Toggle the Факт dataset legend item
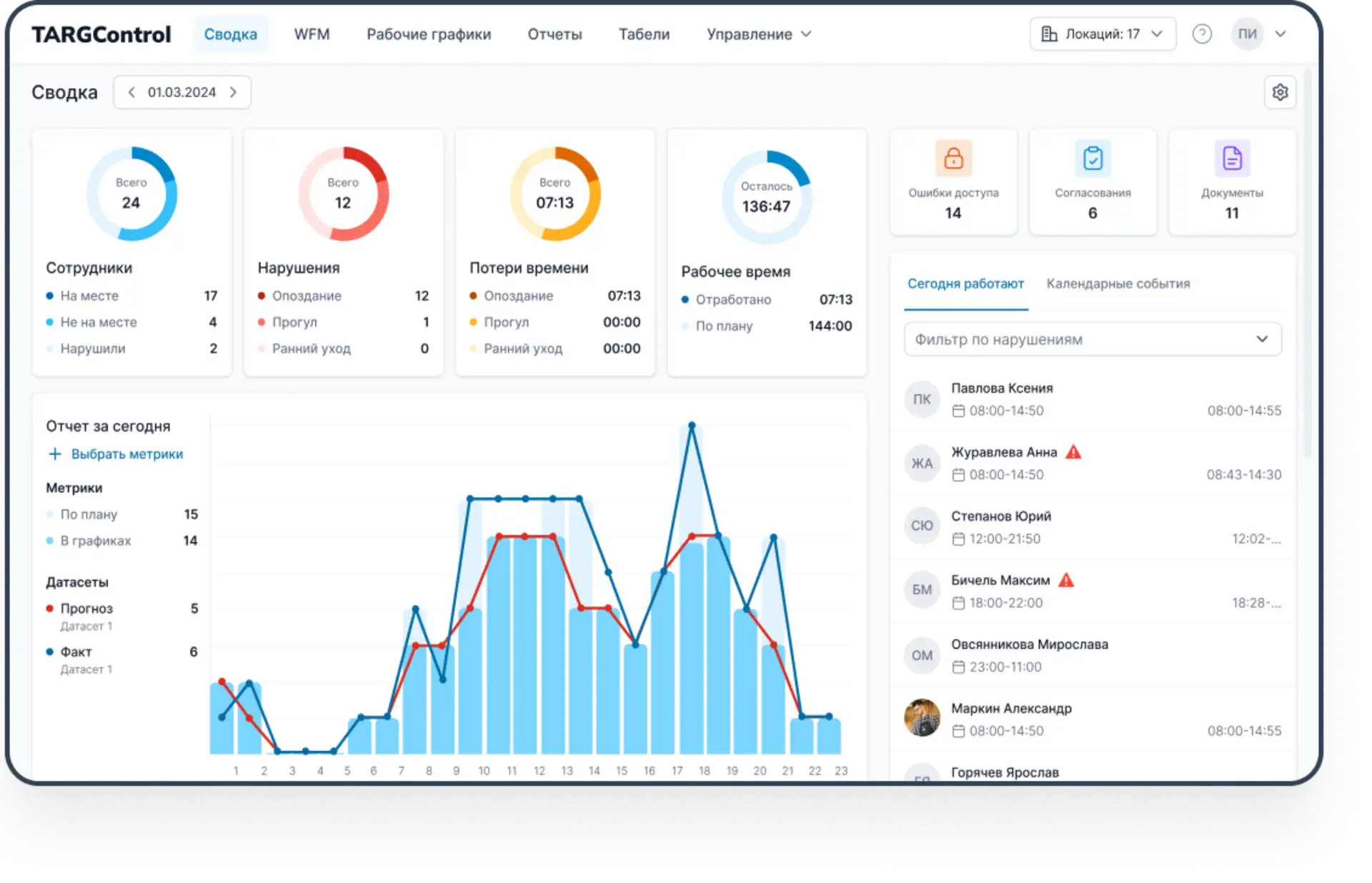This screenshot has width=1372, height=883. (76, 652)
